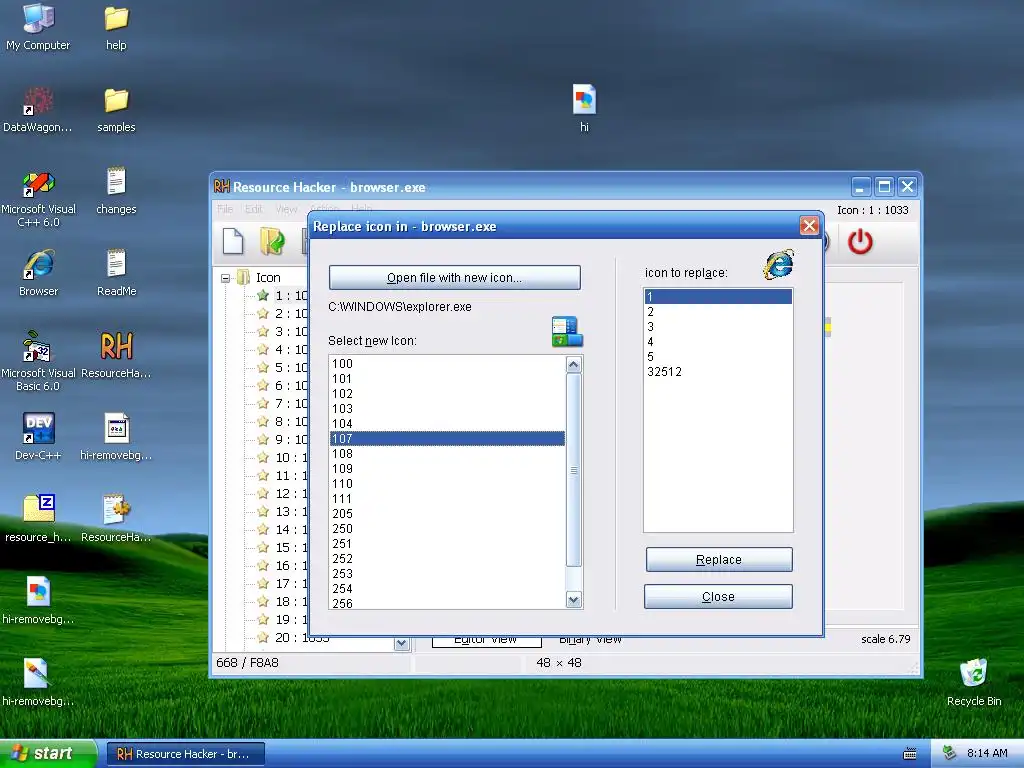Open the help folder on desktop
The width and height of the screenshot is (1024, 768).
(116, 26)
